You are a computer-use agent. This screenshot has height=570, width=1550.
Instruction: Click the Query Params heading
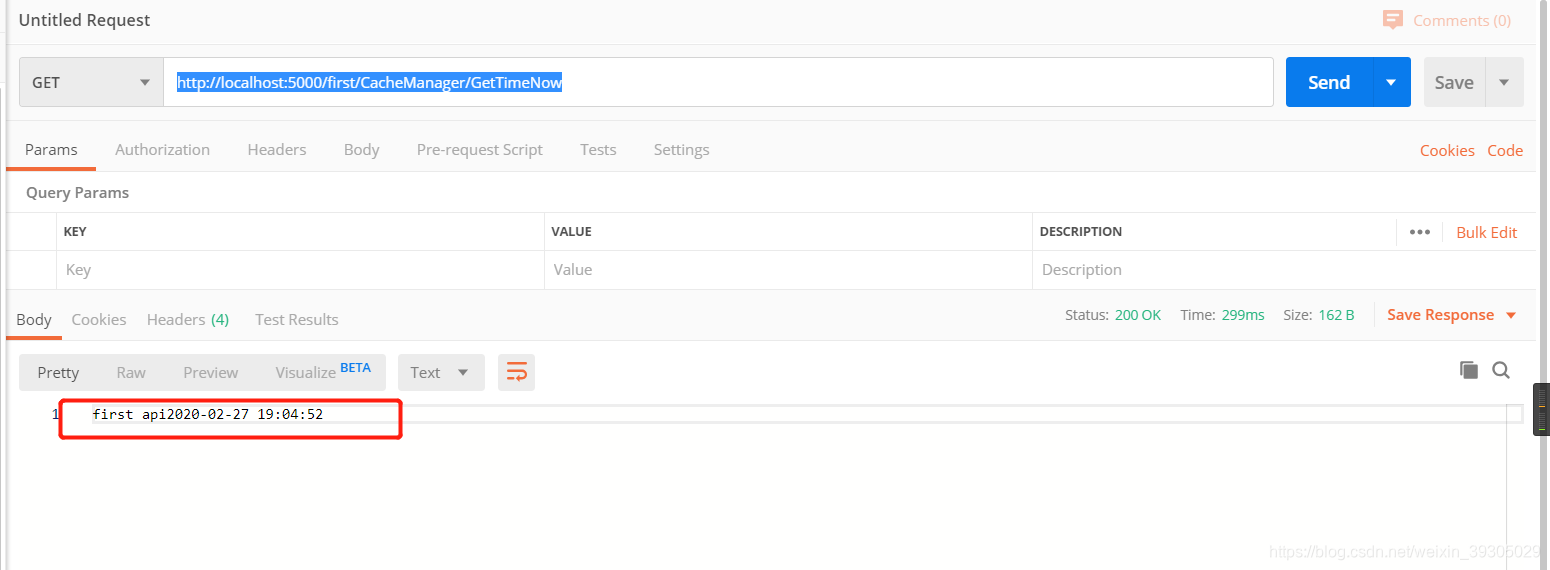point(77,193)
